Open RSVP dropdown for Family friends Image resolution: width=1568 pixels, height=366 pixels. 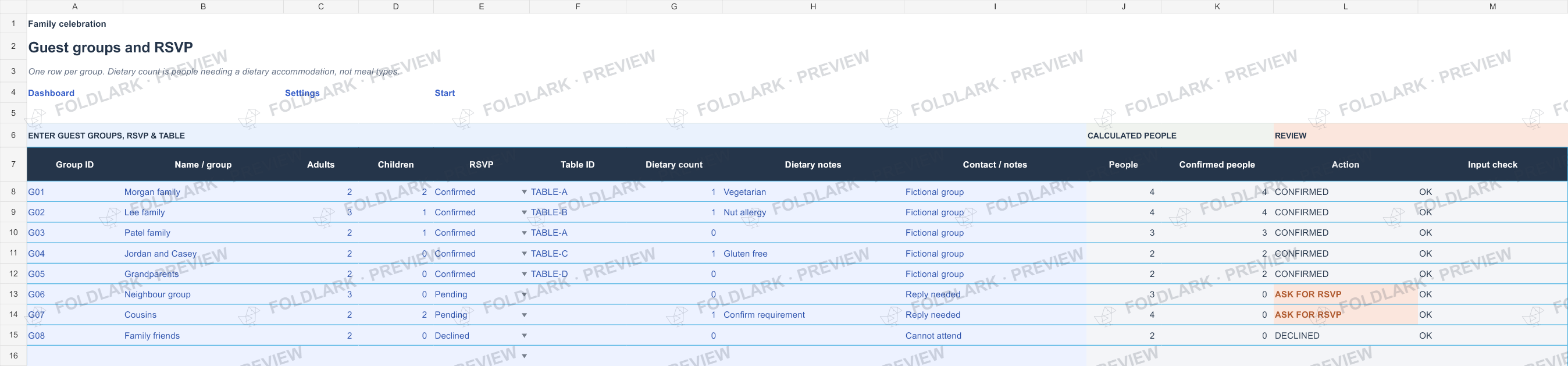point(524,336)
